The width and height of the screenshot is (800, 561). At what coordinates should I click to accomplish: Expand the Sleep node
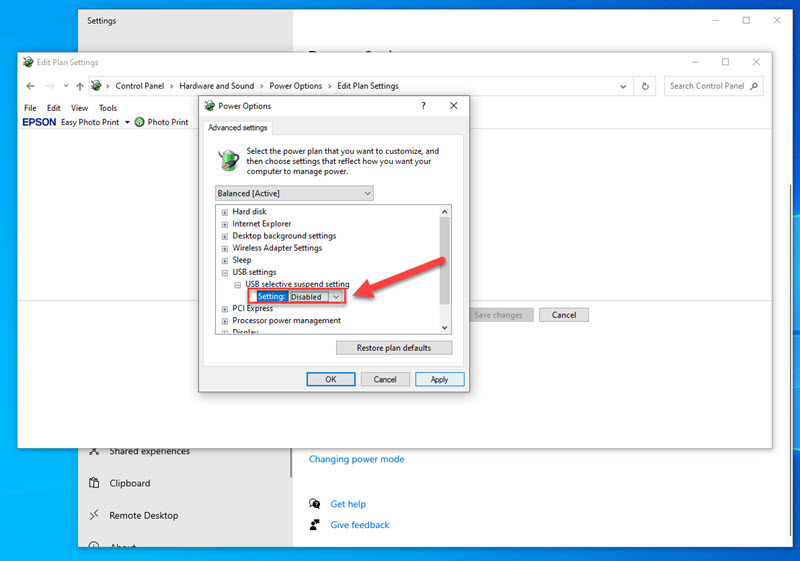(x=224, y=261)
